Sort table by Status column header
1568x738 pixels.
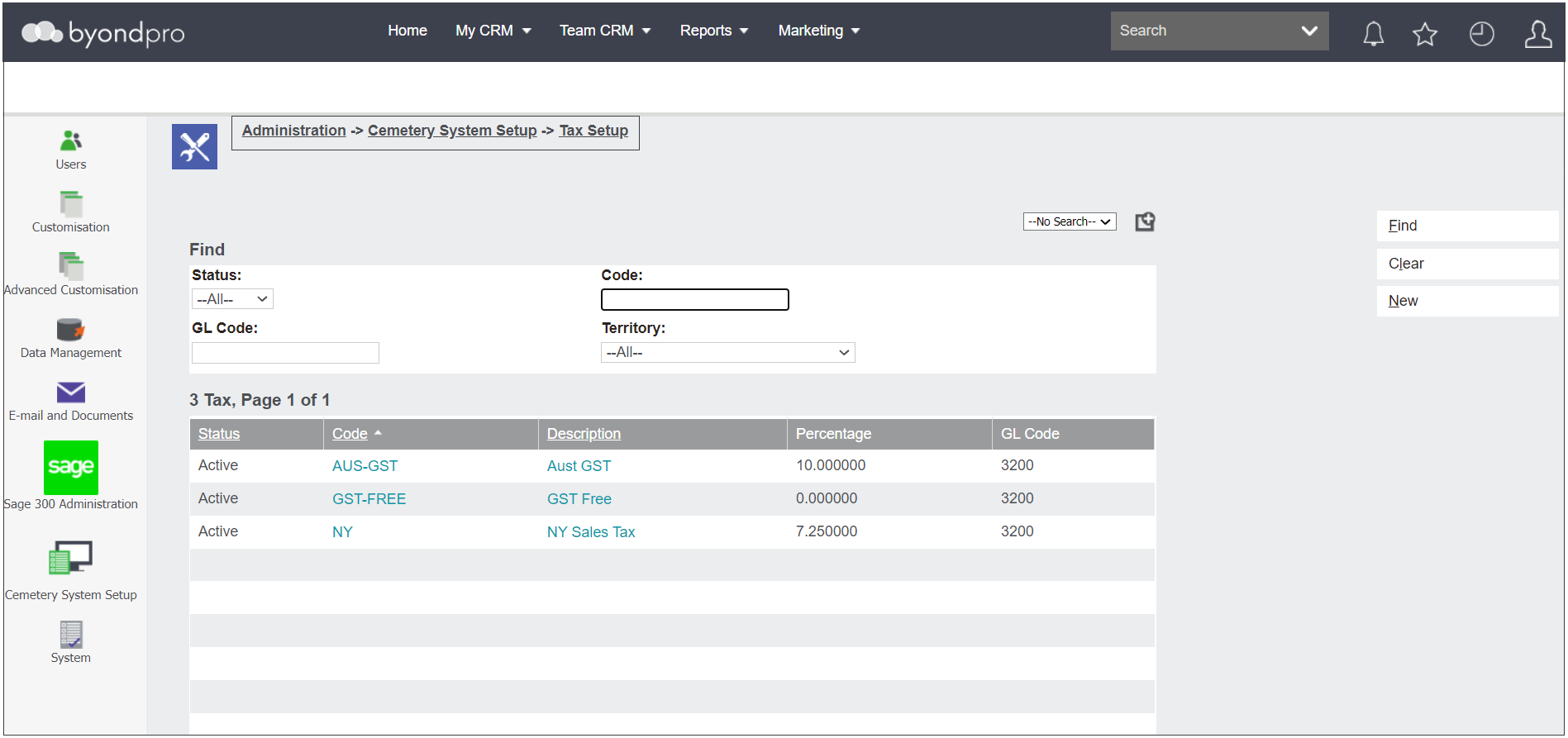pyautogui.click(x=219, y=434)
